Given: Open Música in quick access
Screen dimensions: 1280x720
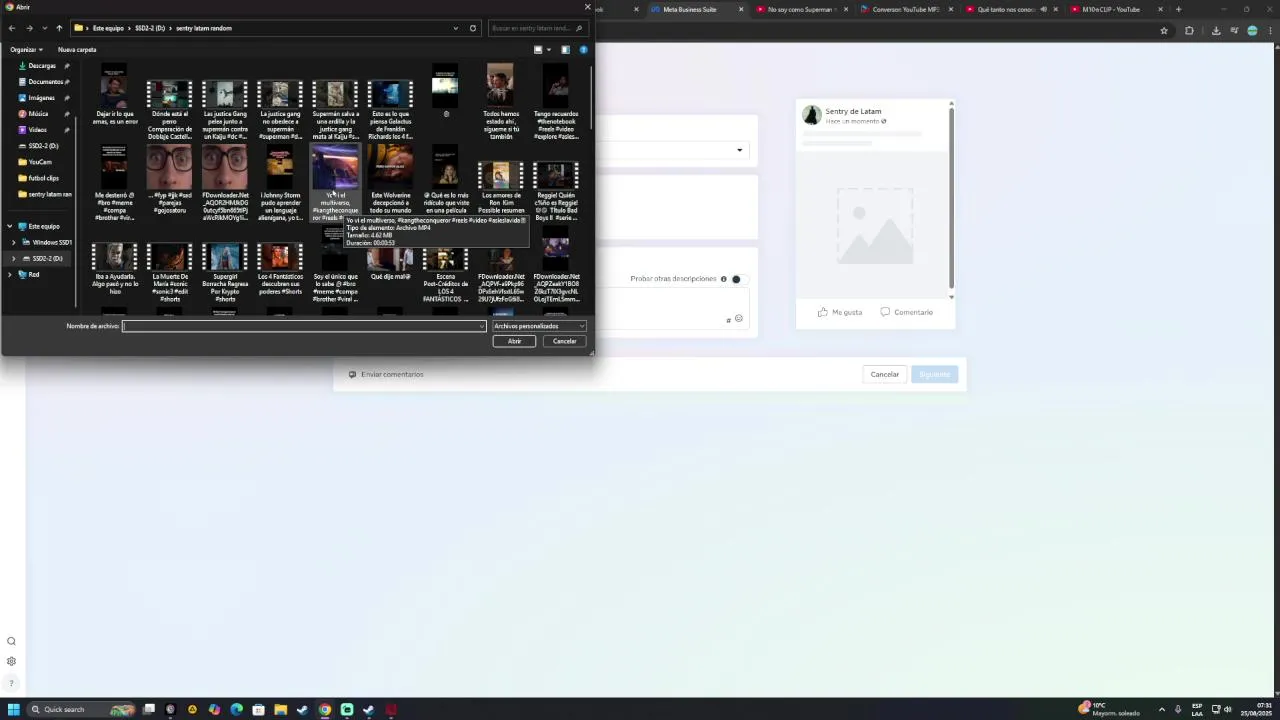Looking at the screenshot, I should (x=38, y=114).
